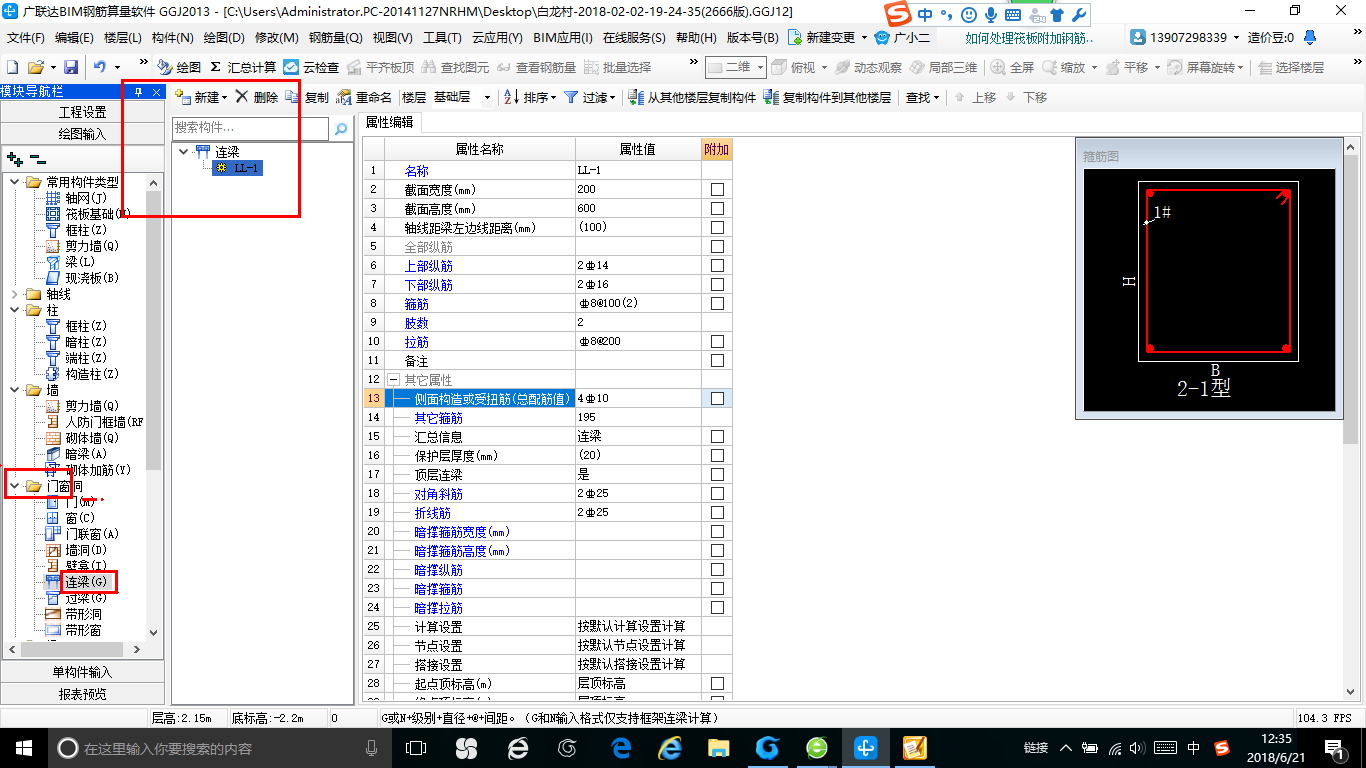This screenshot has width=1366, height=768.
Task: Launch 云检查 cloud check
Action: [x=311, y=67]
